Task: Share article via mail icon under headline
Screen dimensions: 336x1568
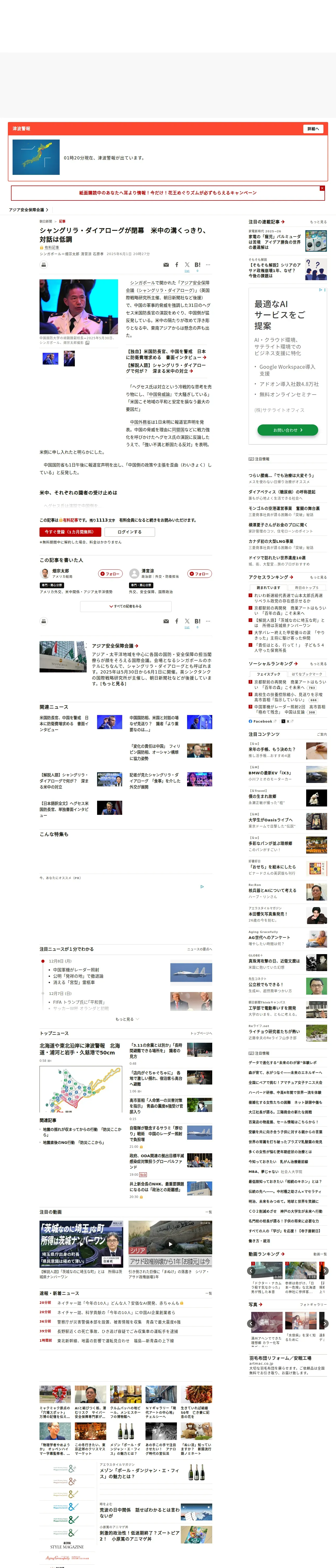Action: [x=166, y=265]
